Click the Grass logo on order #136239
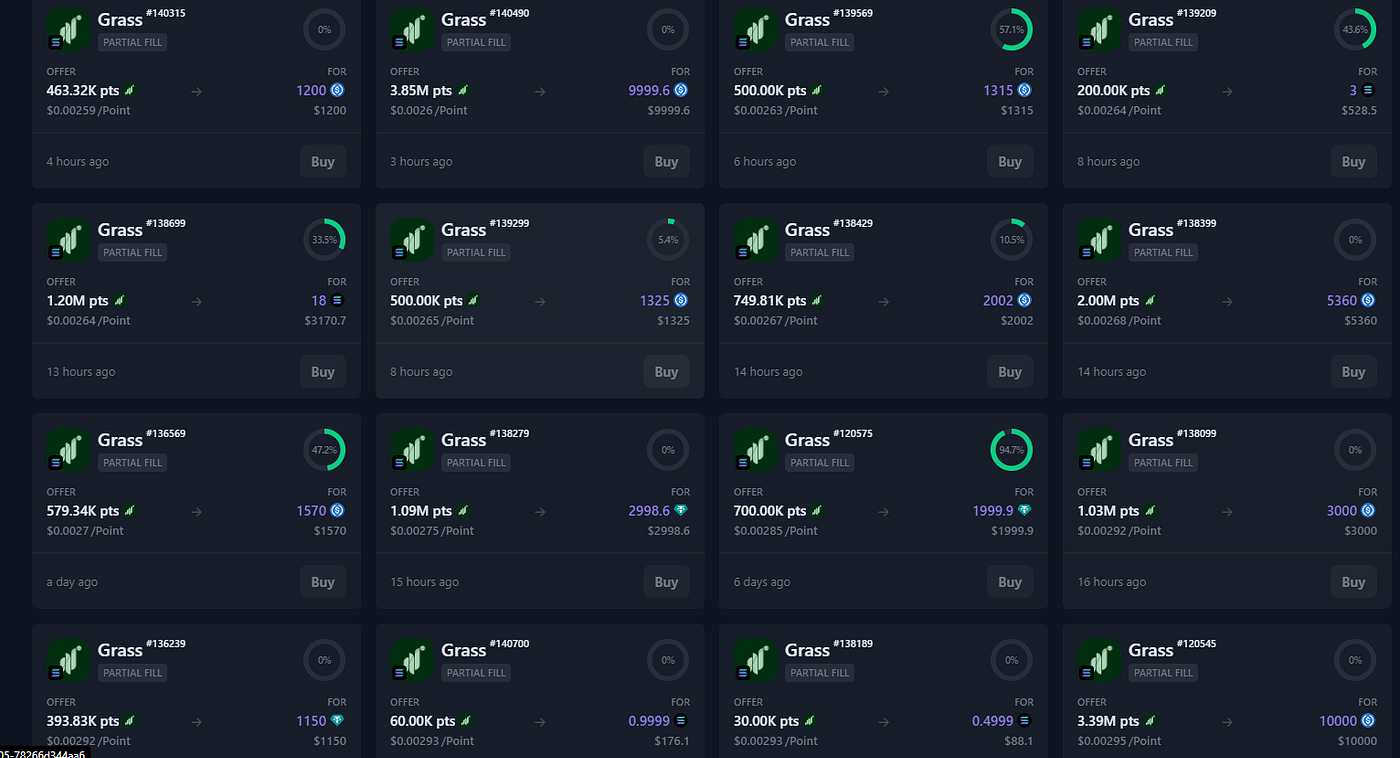 point(69,659)
